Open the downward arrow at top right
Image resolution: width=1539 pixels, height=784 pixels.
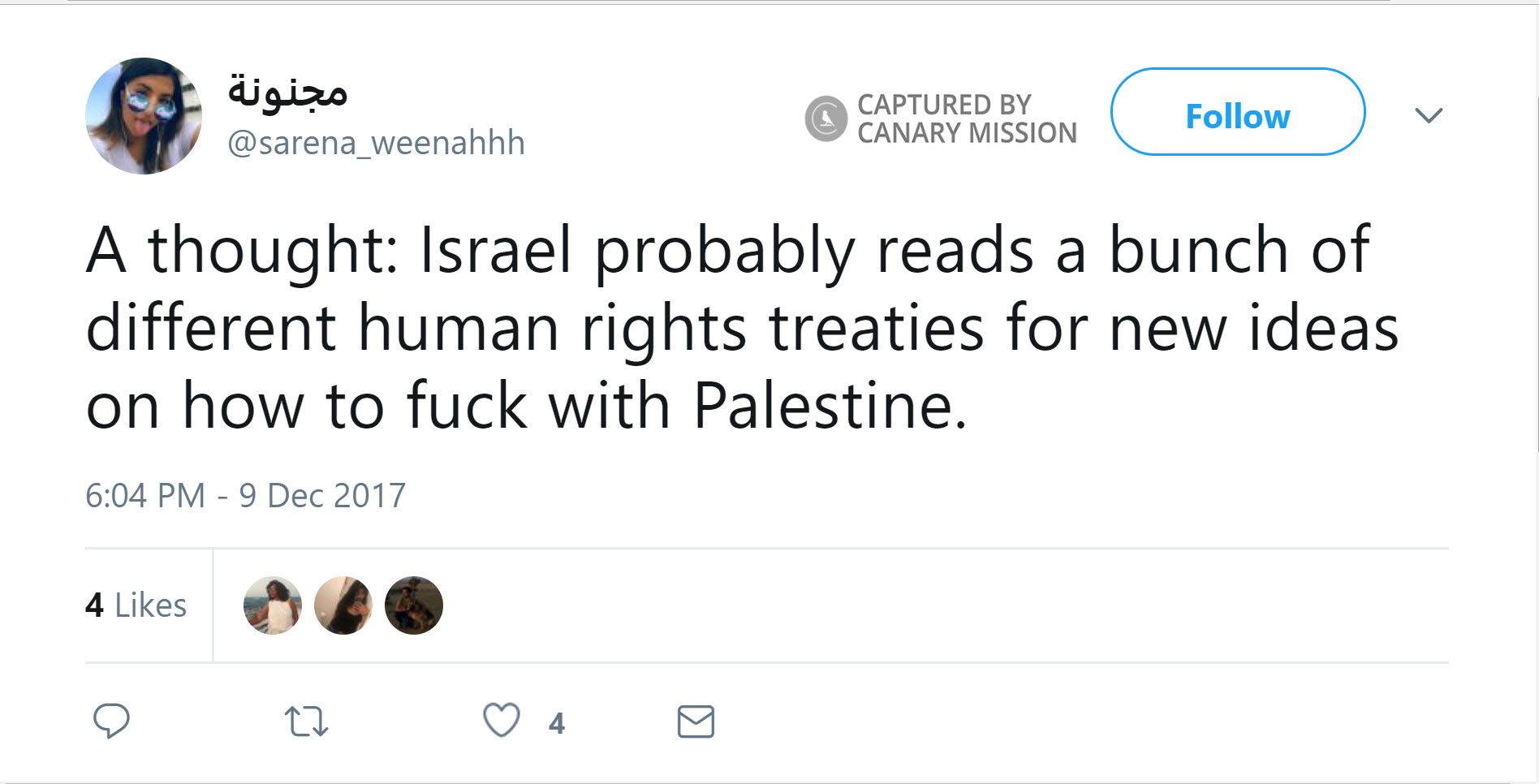pos(1430,114)
